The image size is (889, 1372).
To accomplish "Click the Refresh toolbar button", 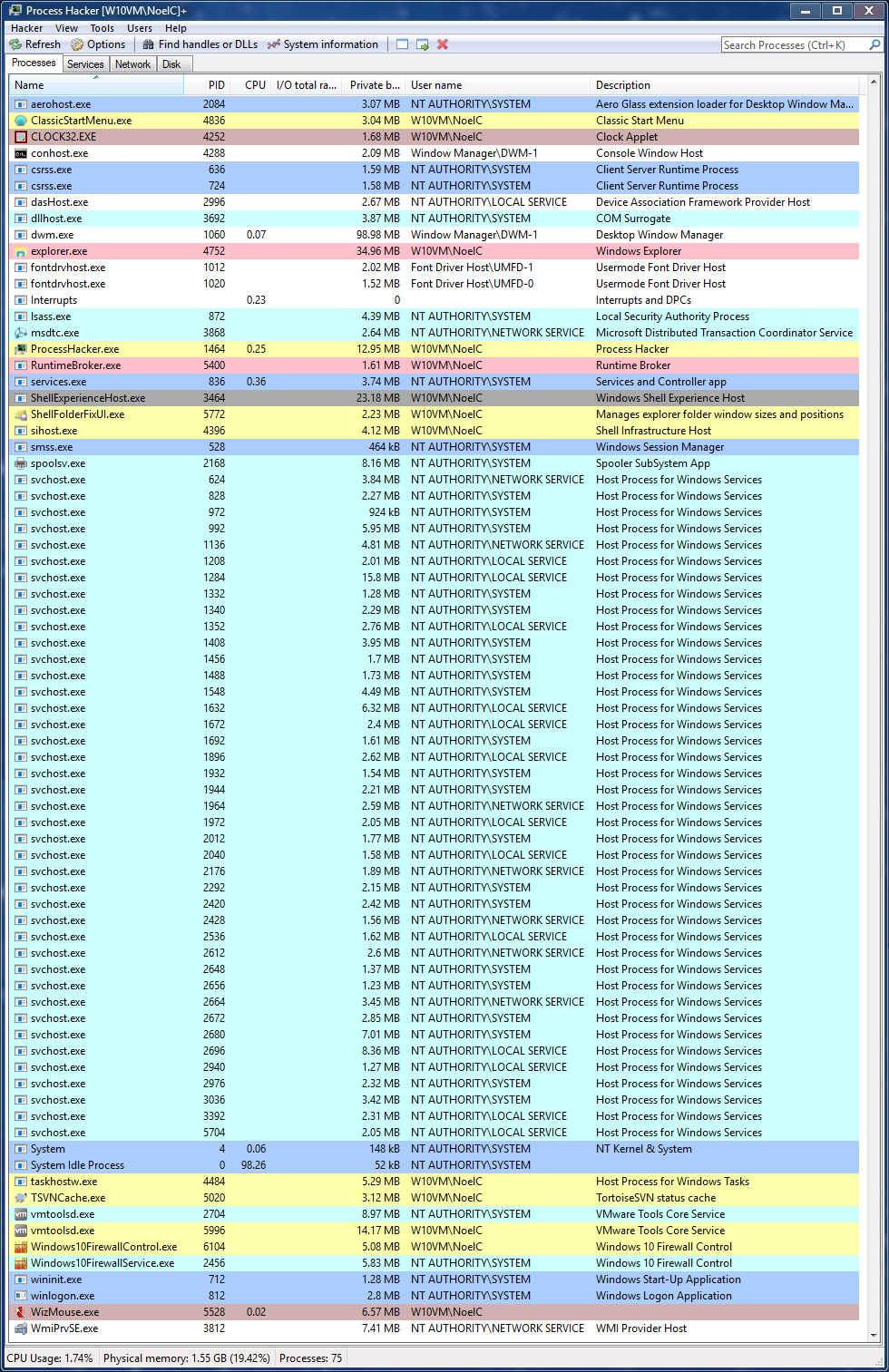I will [x=34, y=44].
